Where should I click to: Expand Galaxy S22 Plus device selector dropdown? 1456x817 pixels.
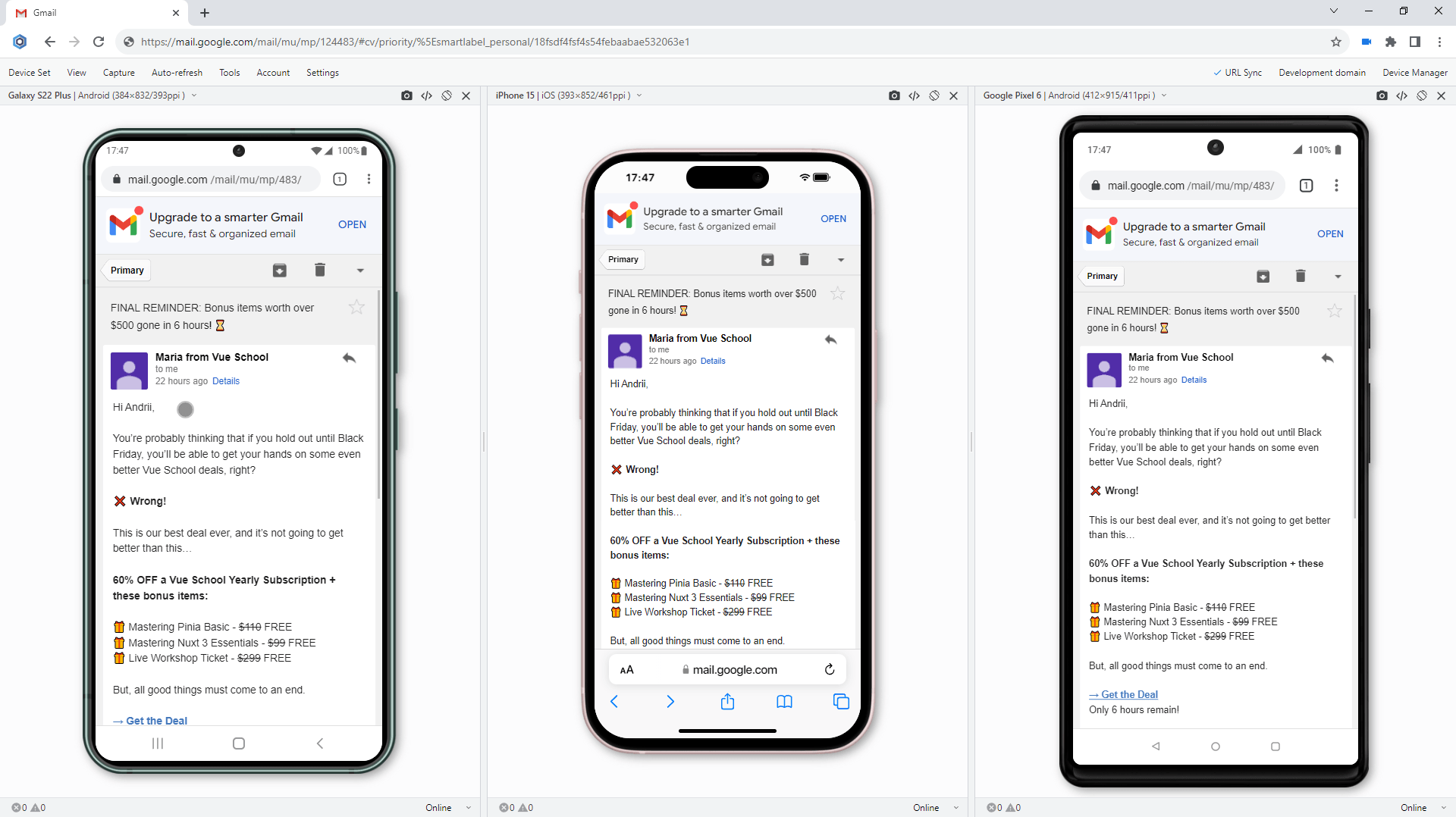click(194, 95)
